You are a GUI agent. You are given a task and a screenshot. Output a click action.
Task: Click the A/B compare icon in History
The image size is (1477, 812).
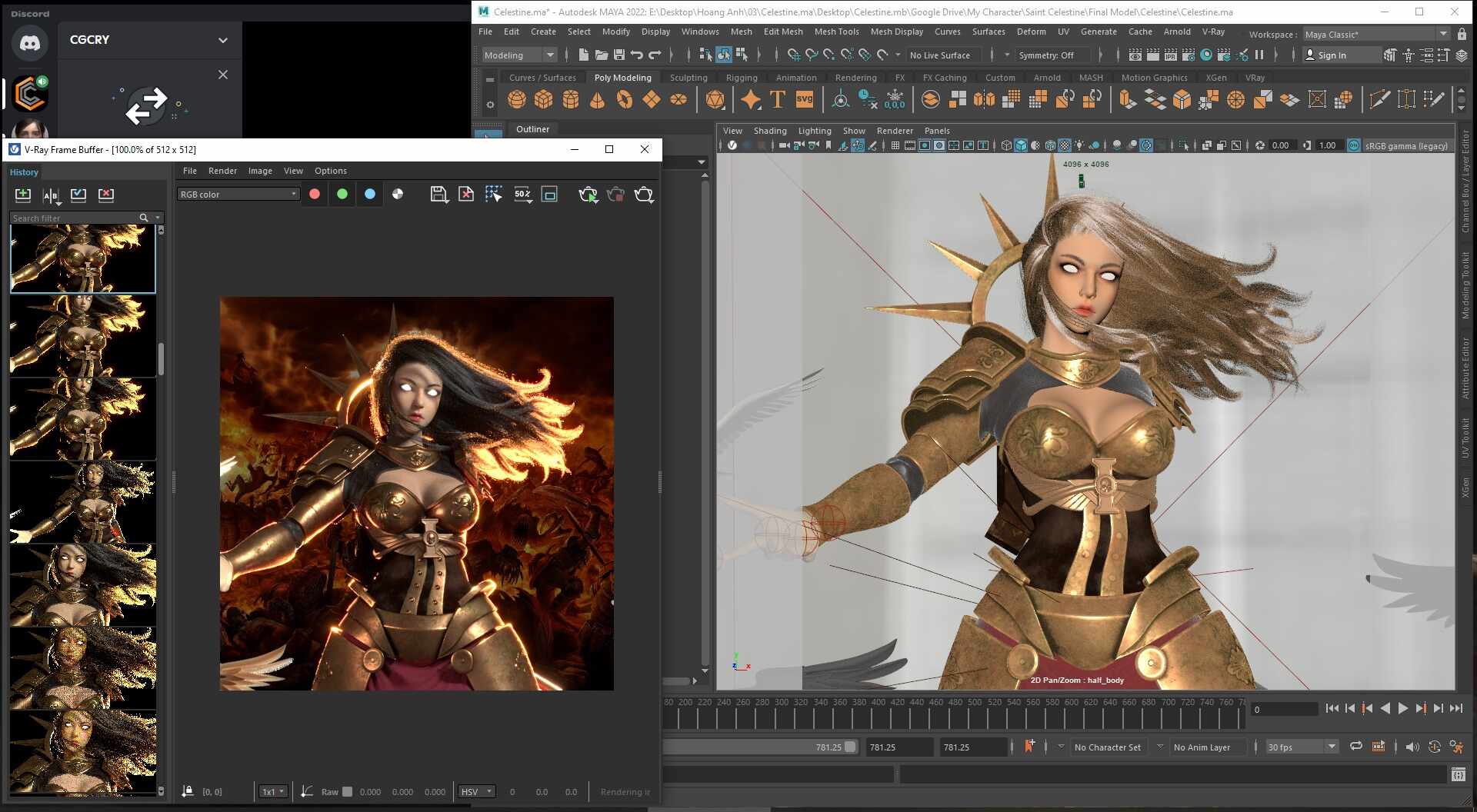(x=51, y=195)
